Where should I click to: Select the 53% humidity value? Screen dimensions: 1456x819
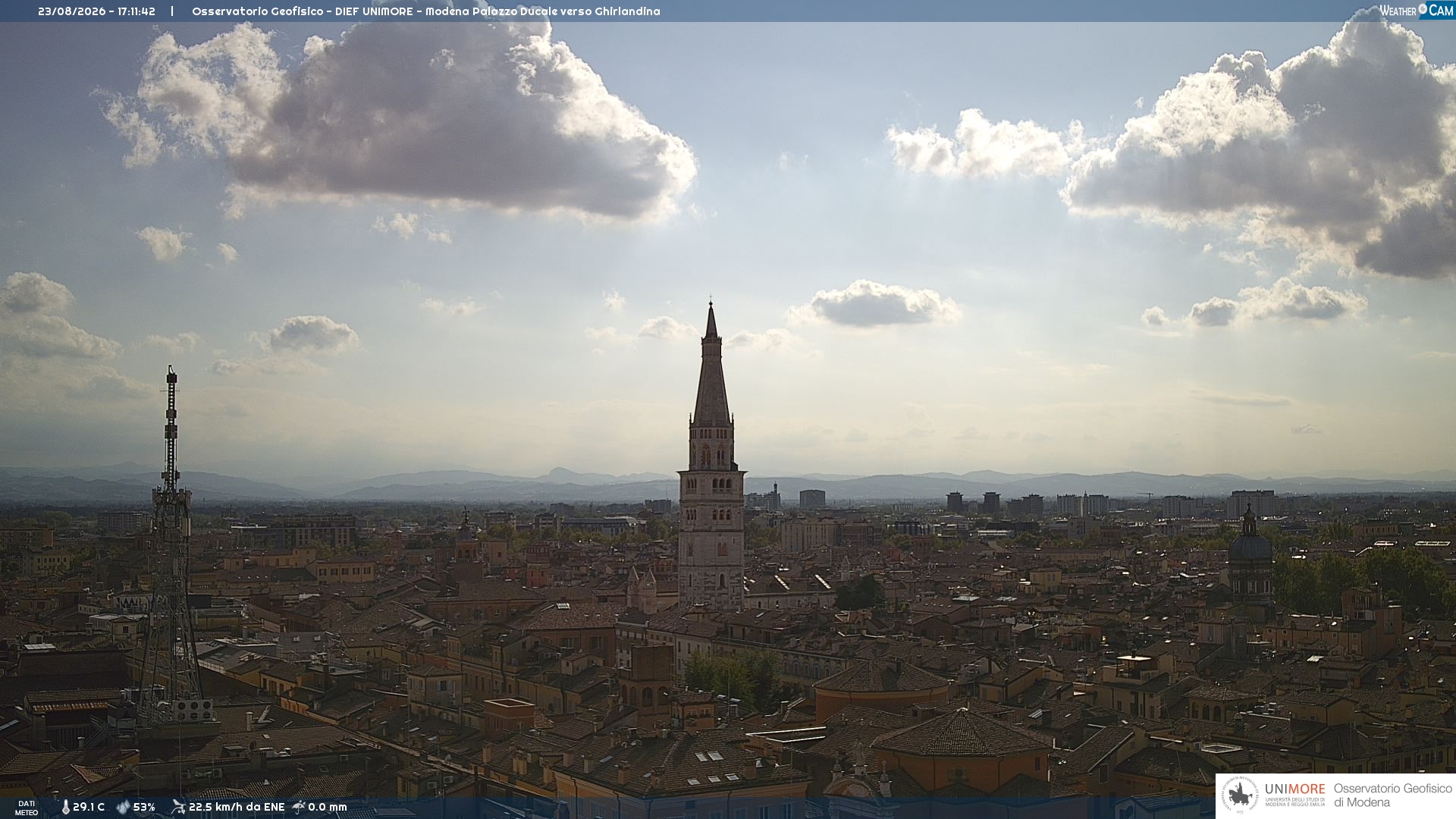coord(144,807)
